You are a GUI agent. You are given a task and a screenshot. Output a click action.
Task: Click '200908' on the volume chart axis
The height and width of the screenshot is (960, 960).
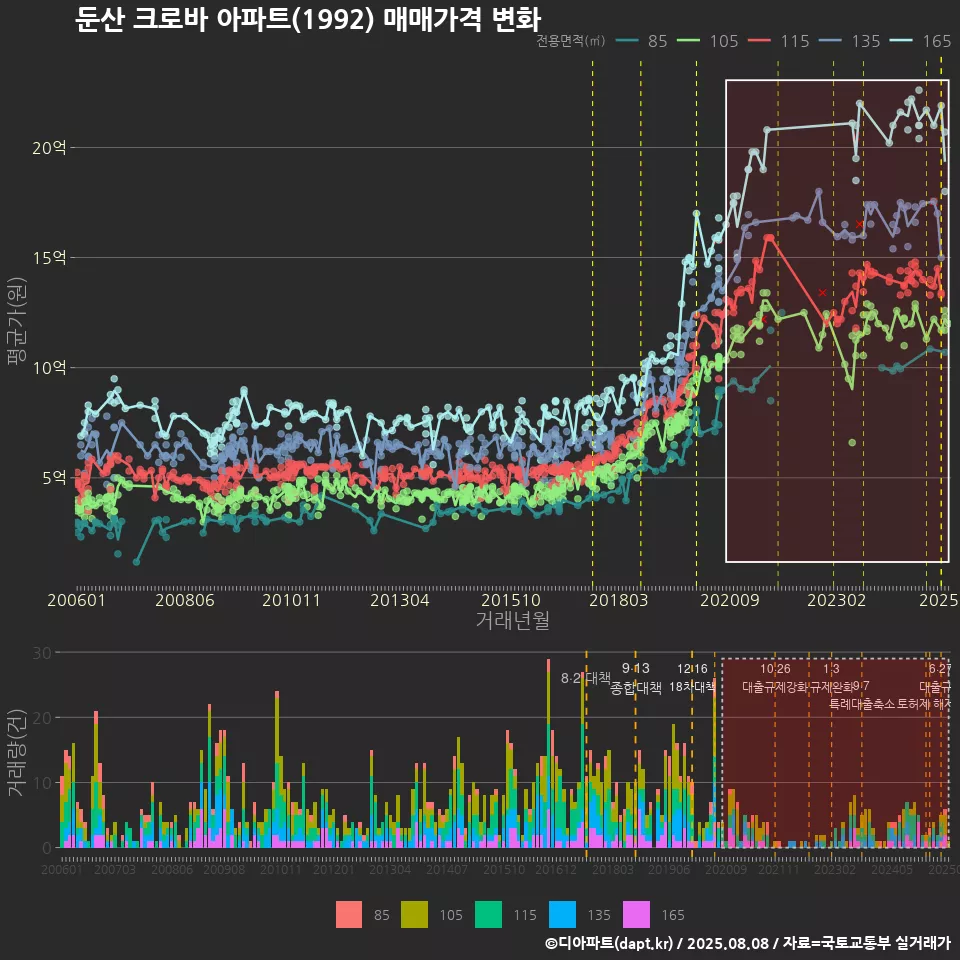(x=224, y=869)
